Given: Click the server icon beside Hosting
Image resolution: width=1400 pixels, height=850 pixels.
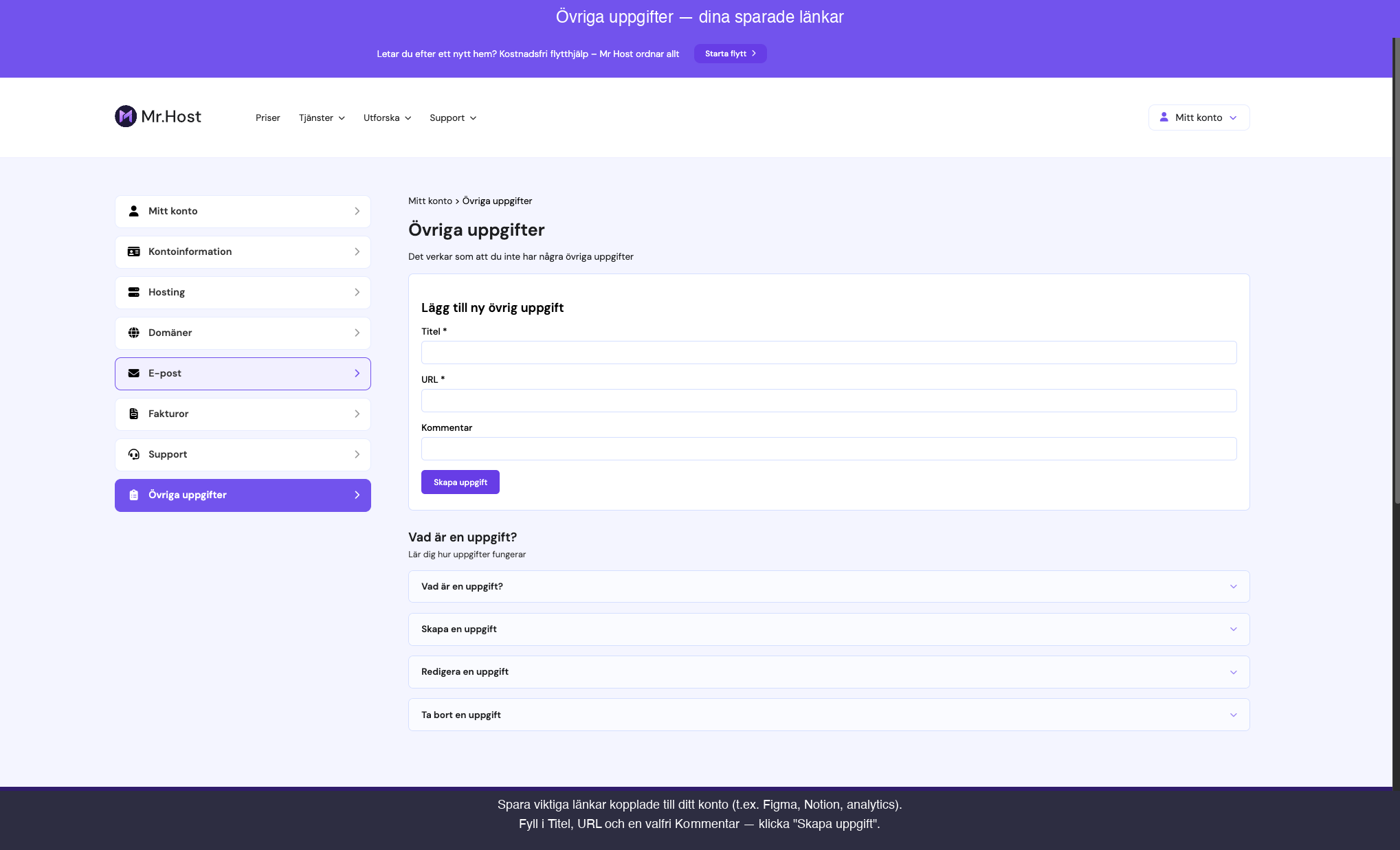Looking at the screenshot, I should [x=134, y=292].
